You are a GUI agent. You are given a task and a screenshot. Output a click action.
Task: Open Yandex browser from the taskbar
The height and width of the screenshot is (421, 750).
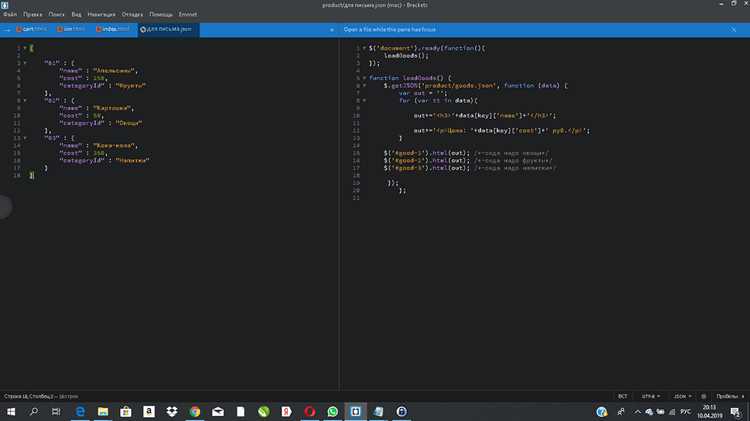pyautogui.click(x=287, y=411)
